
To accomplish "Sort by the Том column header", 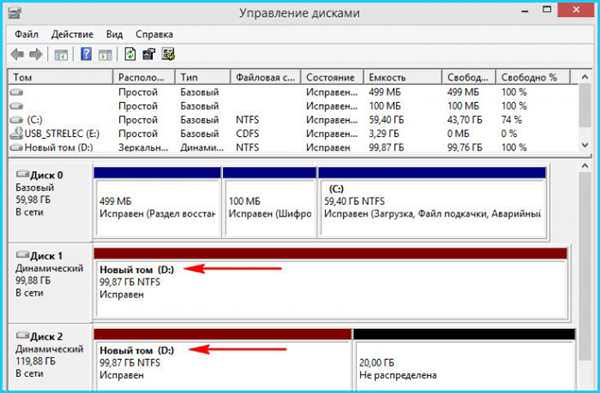I will (60, 77).
